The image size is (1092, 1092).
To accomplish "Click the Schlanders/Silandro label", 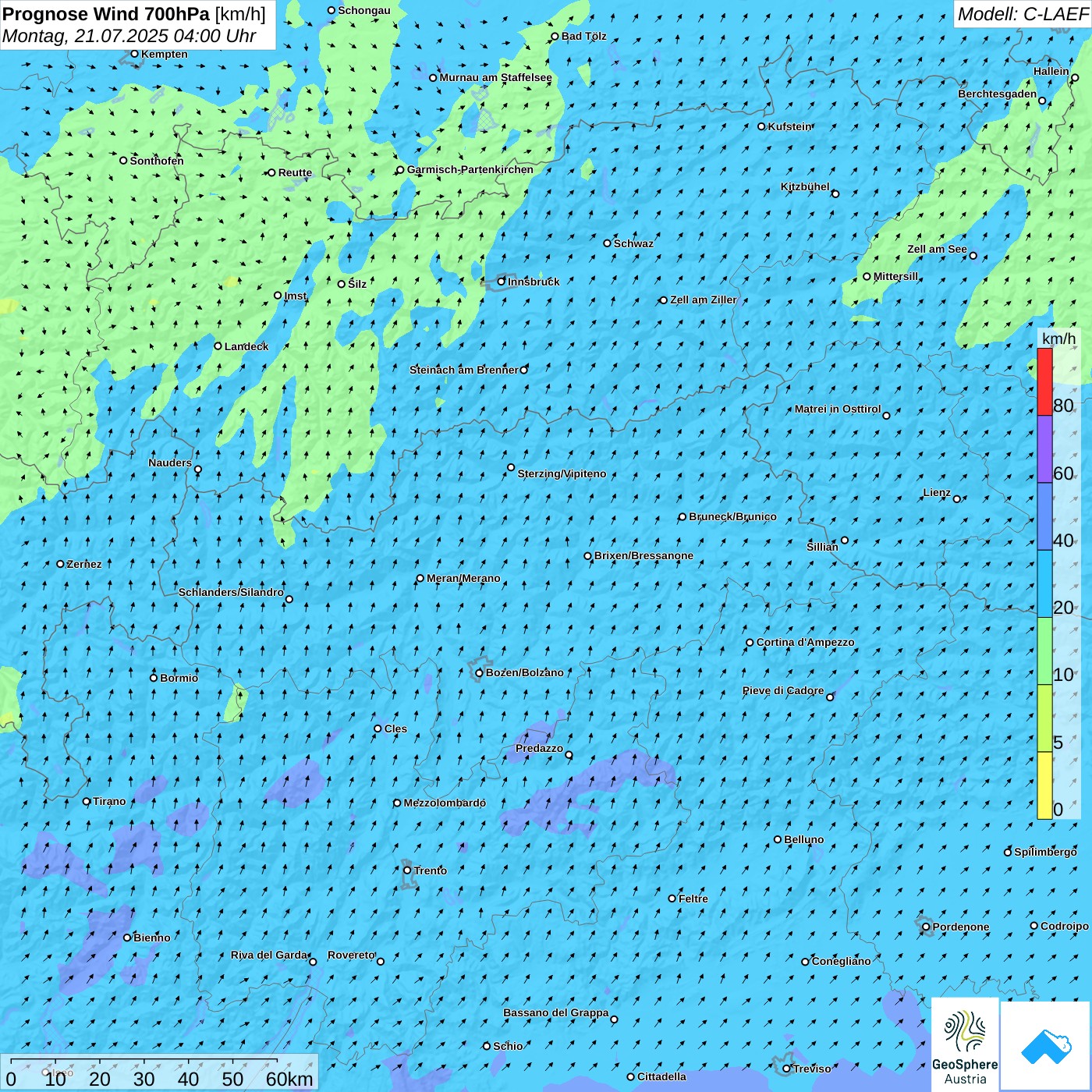I will click(x=231, y=592).
